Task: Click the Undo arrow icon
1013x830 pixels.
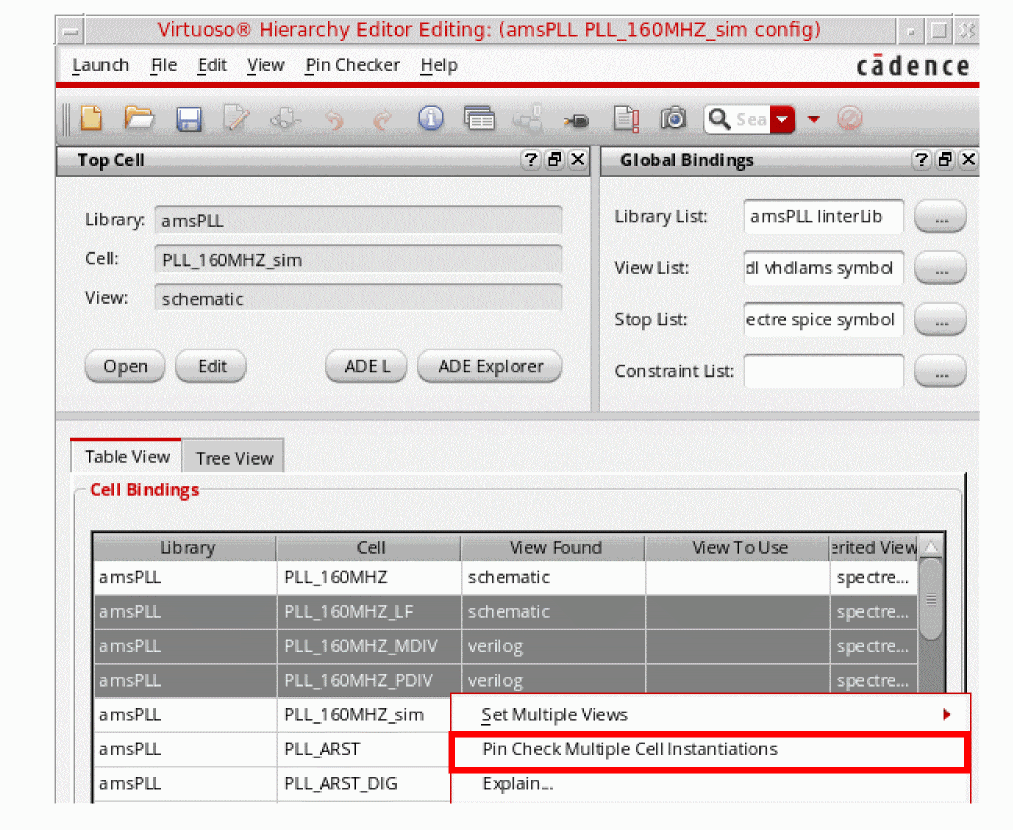Action: pyautogui.click(x=334, y=119)
